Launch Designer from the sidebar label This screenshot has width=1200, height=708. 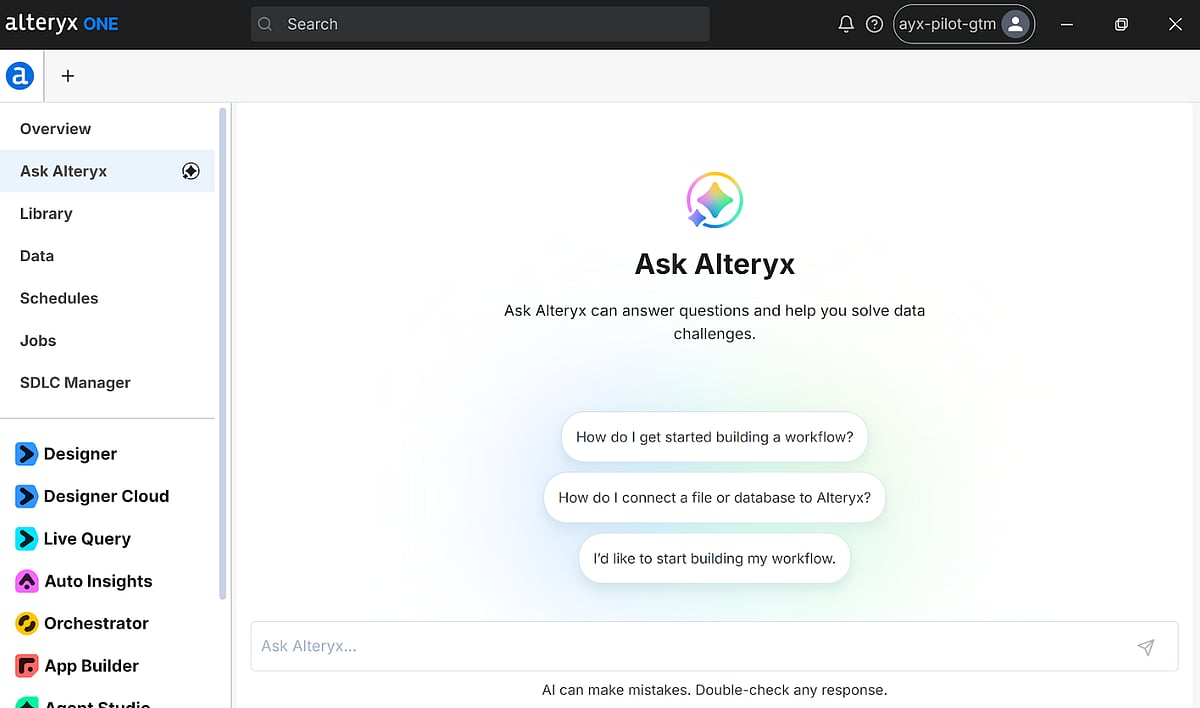click(x=80, y=454)
